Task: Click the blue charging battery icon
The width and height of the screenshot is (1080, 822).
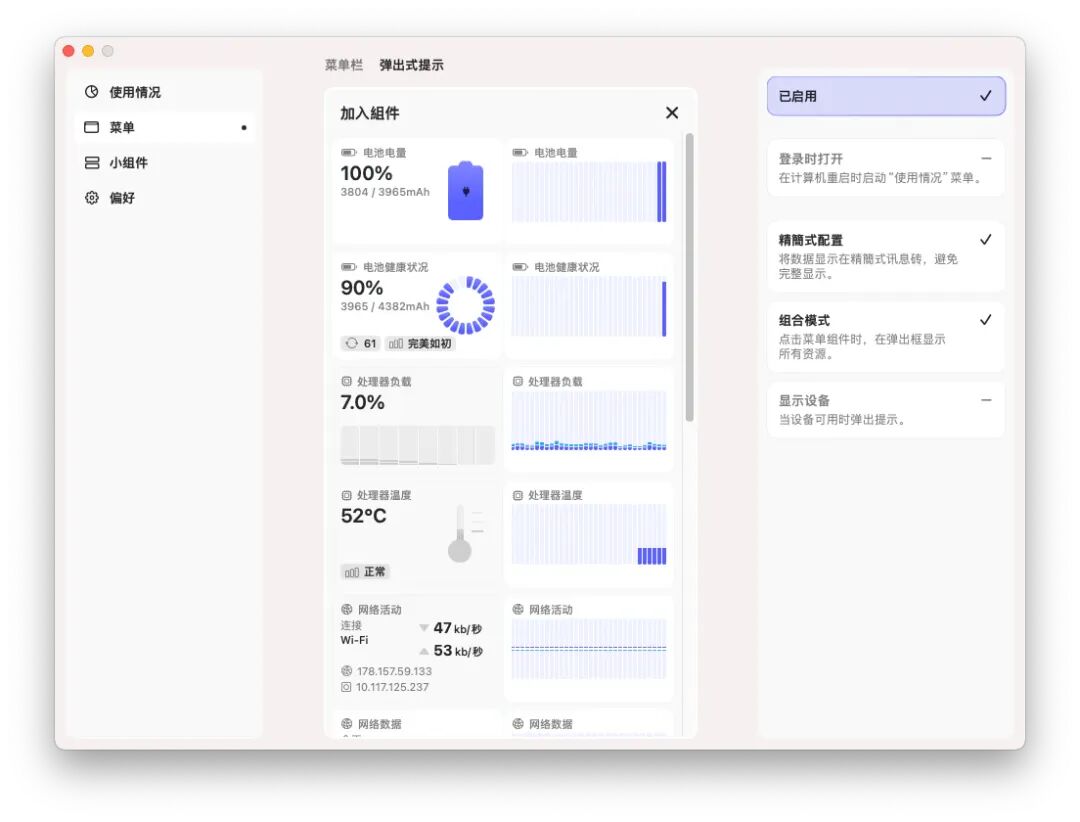Action: coord(466,191)
